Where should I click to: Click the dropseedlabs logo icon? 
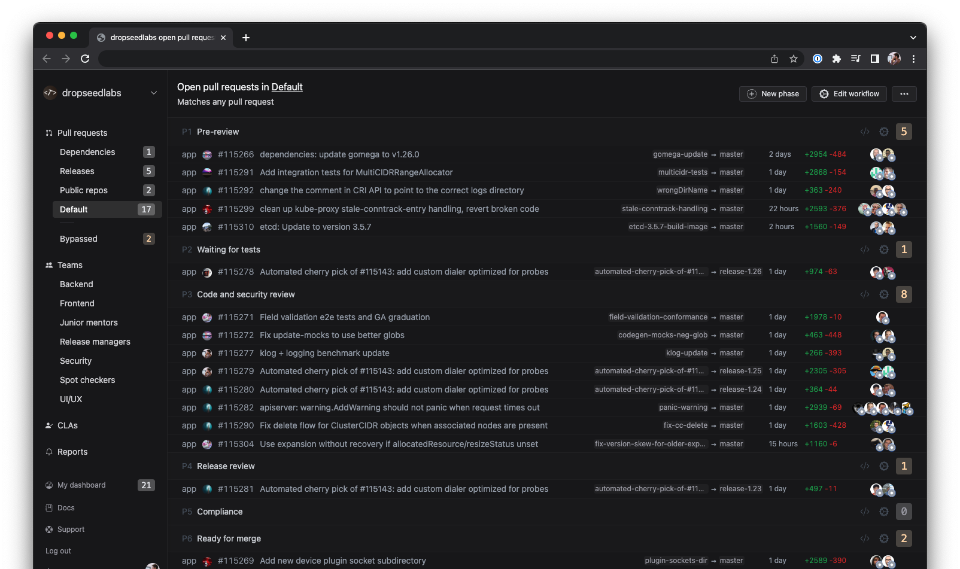coord(50,92)
